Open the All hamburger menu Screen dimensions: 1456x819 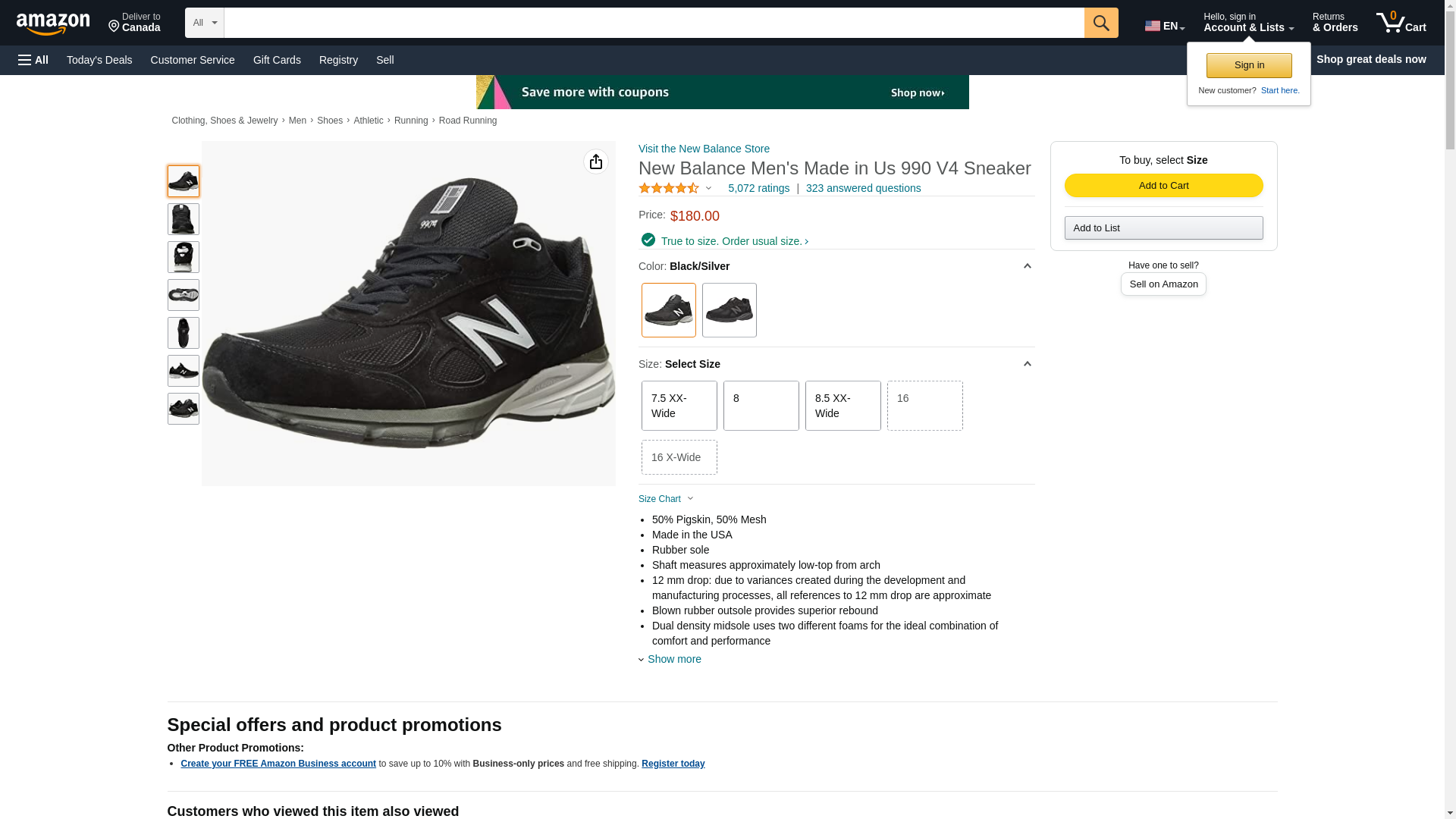[x=33, y=60]
